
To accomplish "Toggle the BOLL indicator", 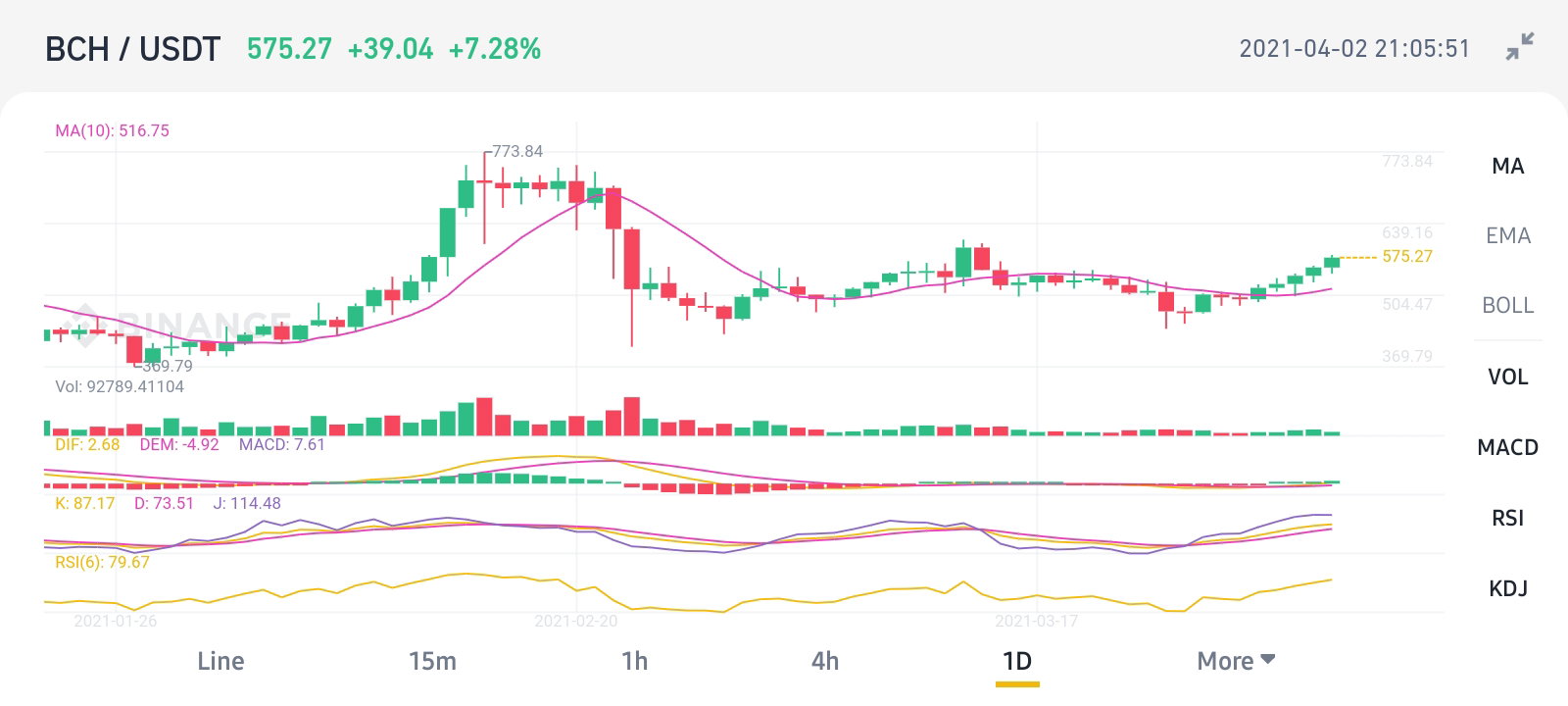I will click(x=1507, y=305).
